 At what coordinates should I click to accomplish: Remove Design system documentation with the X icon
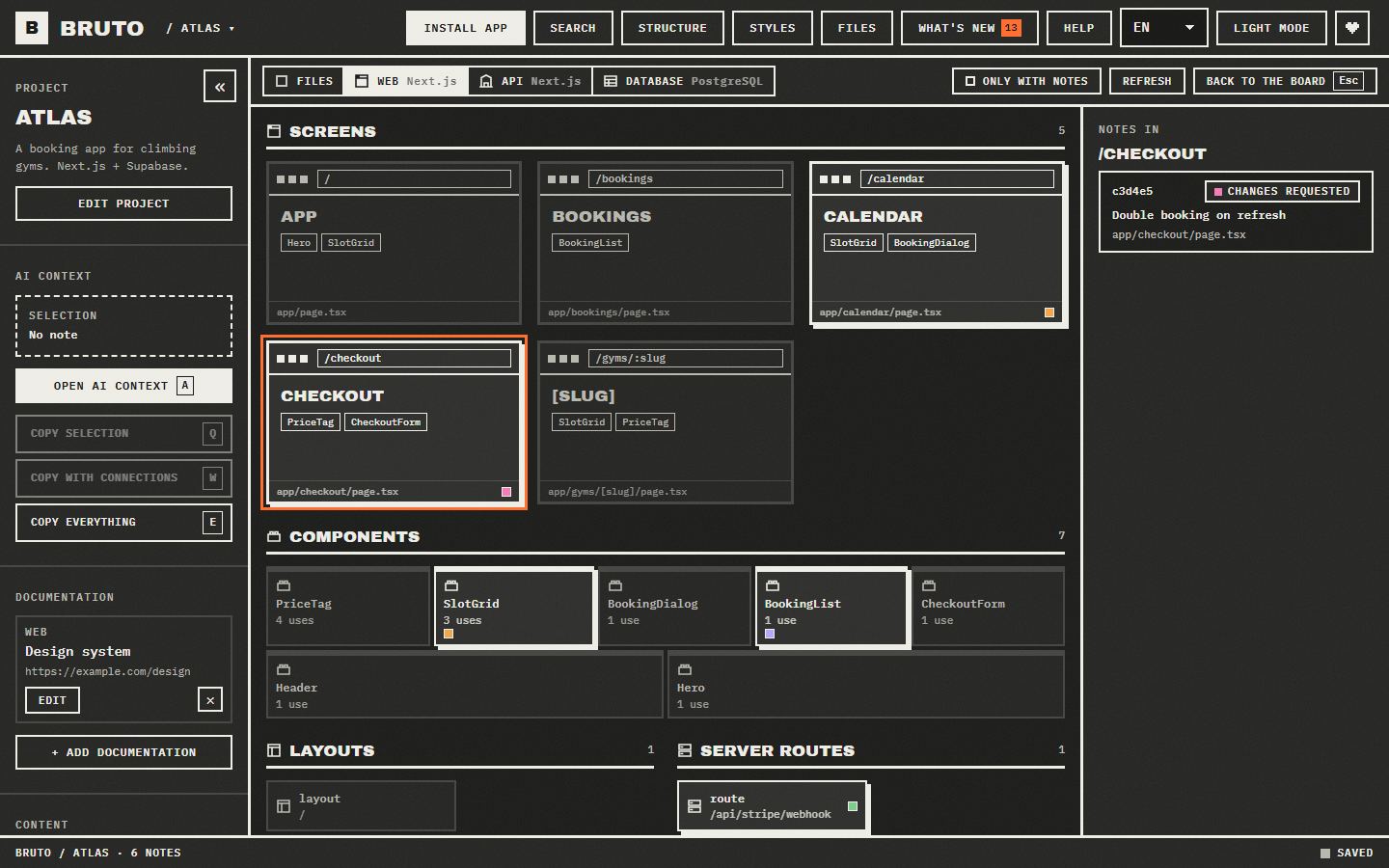coord(210,700)
